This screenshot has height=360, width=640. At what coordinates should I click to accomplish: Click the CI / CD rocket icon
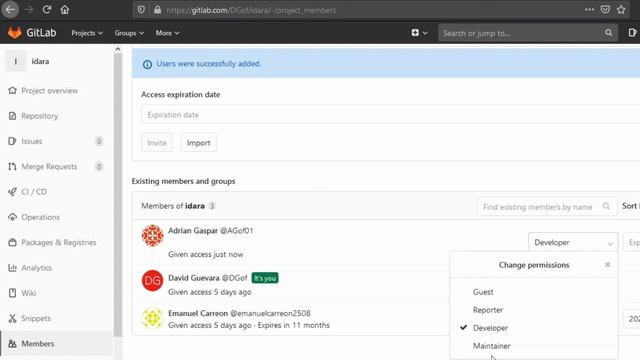click(x=12, y=192)
